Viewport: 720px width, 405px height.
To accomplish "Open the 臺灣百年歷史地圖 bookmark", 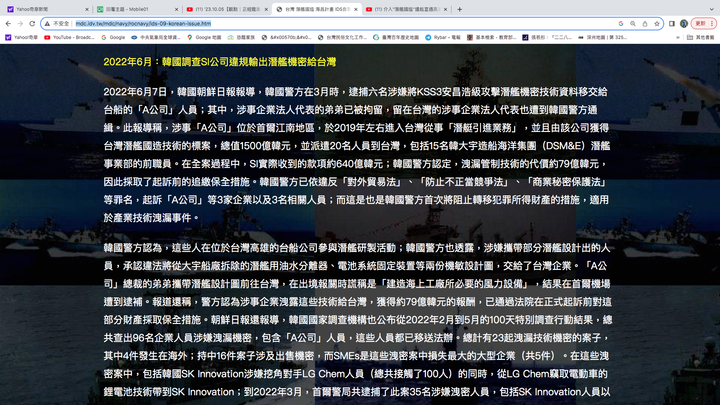I will (396, 37).
